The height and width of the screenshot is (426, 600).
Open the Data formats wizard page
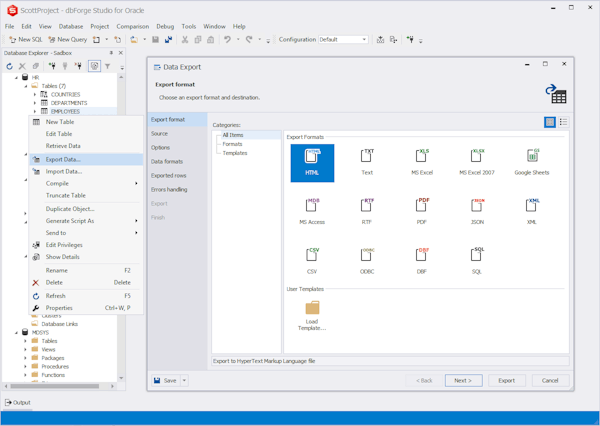point(178,162)
